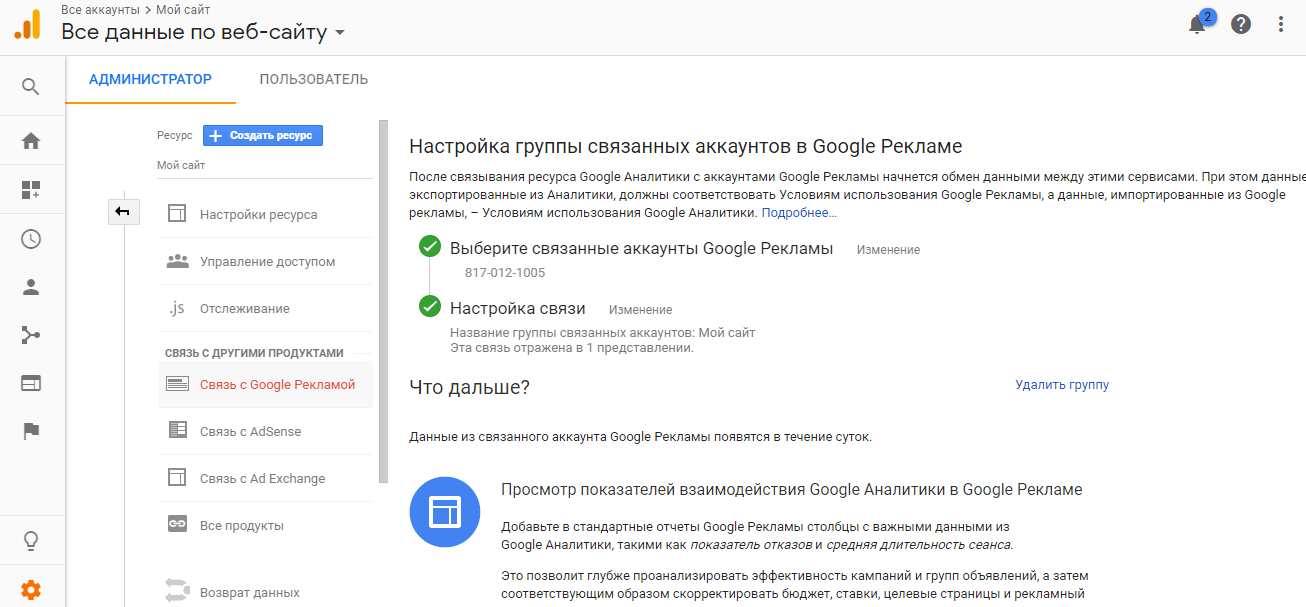The image size is (1306, 607).
Task: Open the three-dot more options menu
Action: coord(1282,24)
